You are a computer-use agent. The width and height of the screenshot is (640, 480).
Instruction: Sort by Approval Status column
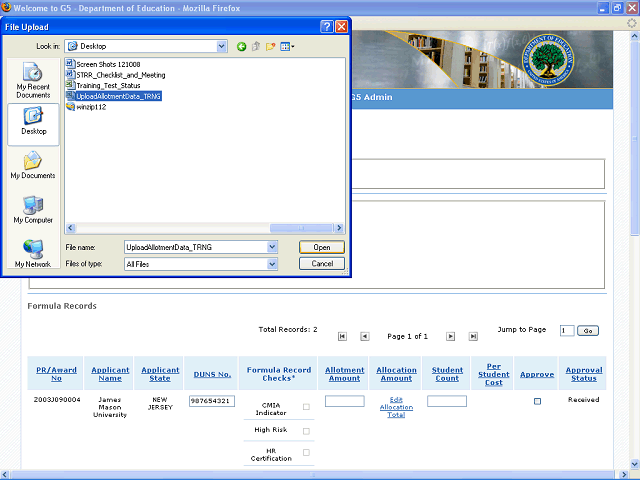point(584,374)
